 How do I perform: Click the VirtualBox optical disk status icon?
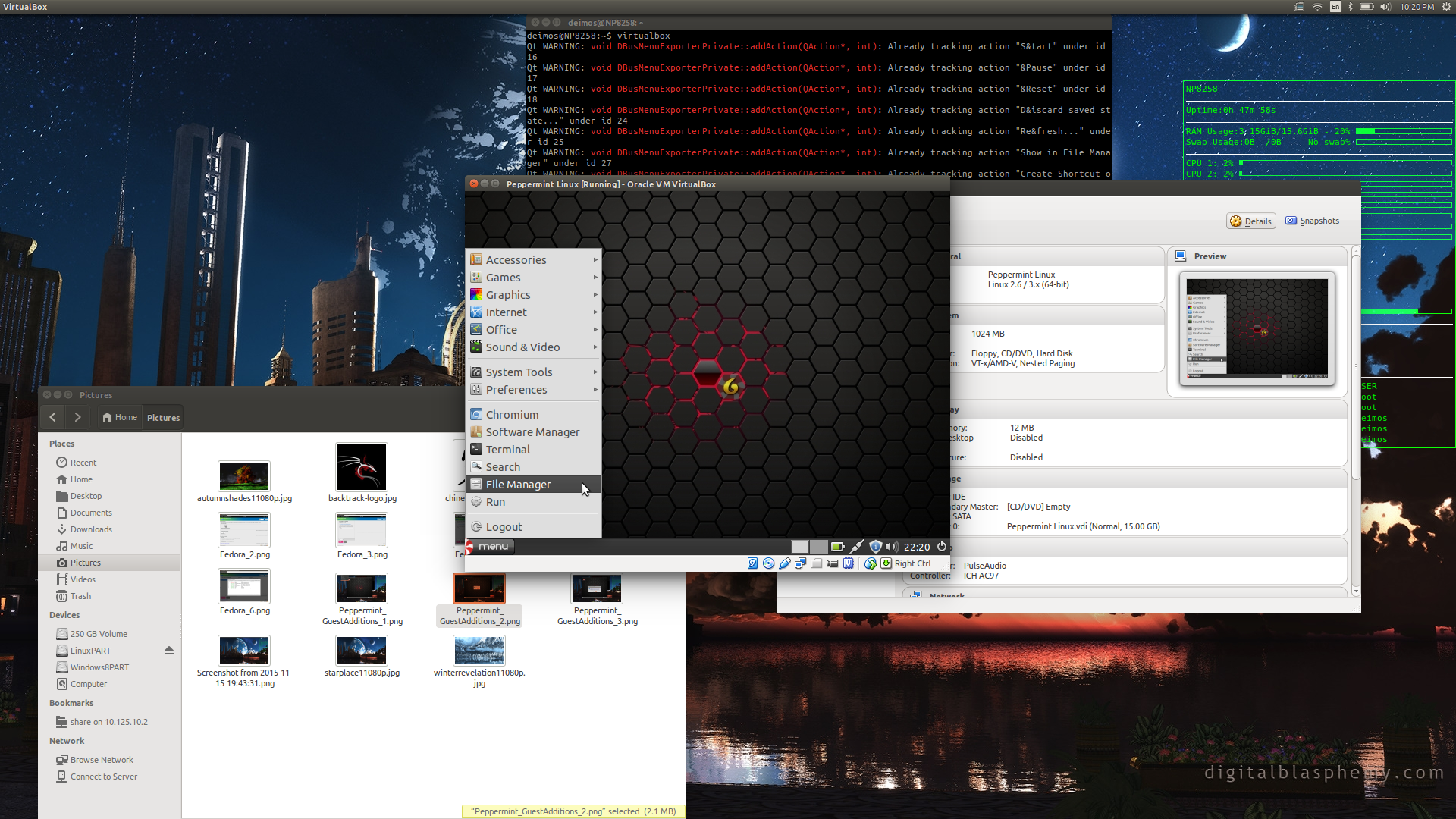click(768, 563)
